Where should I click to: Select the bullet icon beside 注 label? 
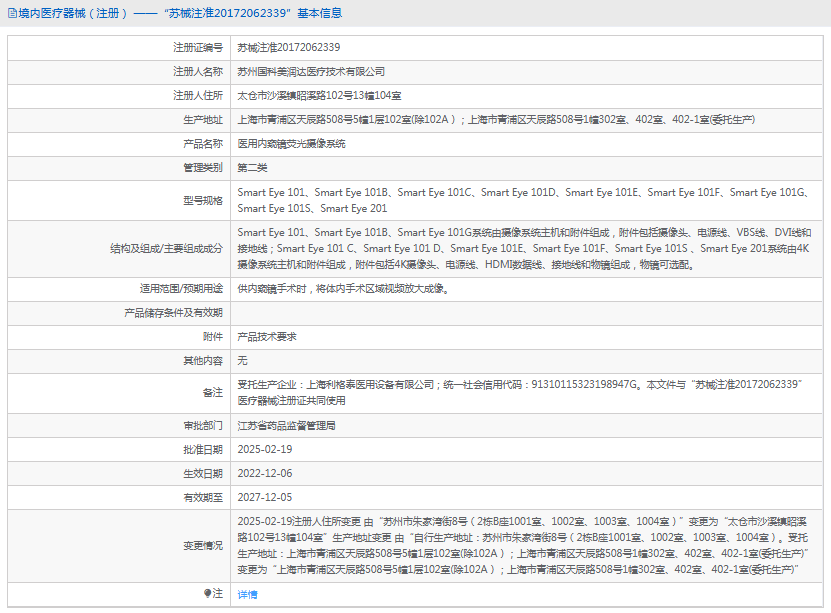click(208, 593)
